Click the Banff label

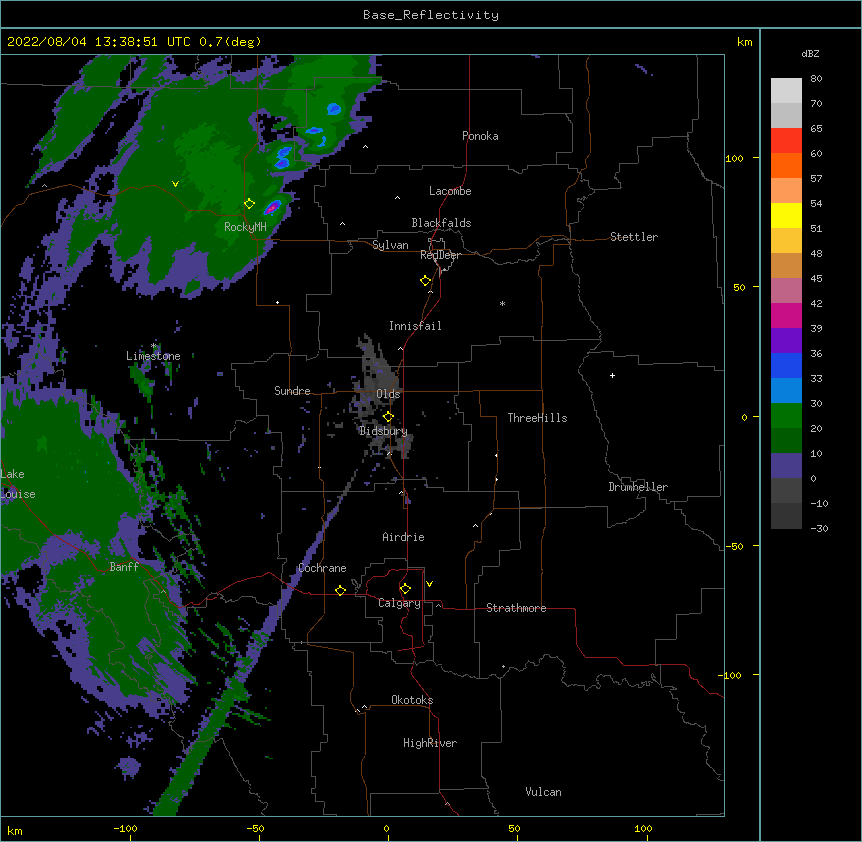click(x=124, y=567)
